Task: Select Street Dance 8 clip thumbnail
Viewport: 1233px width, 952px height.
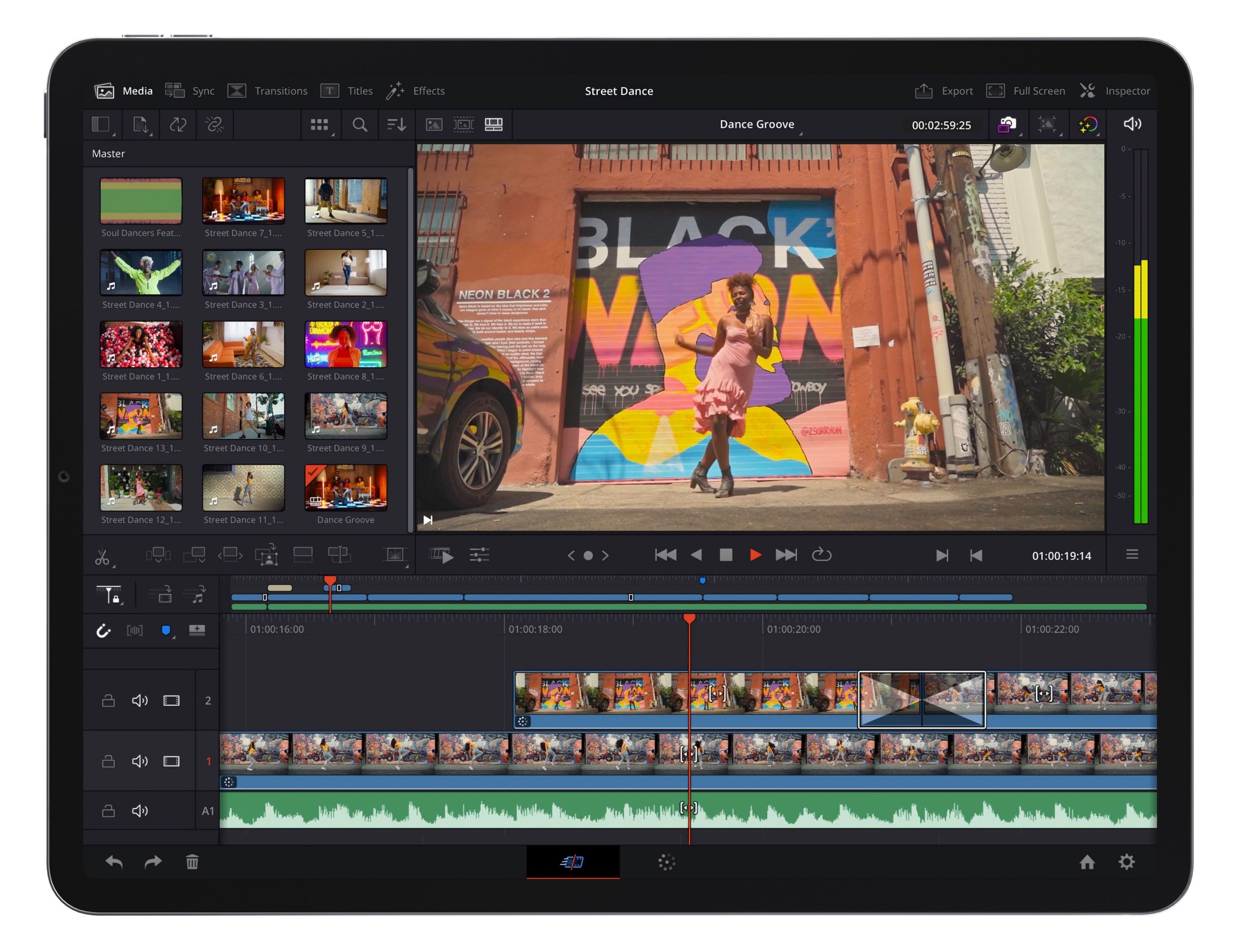Action: [x=345, y=344]
